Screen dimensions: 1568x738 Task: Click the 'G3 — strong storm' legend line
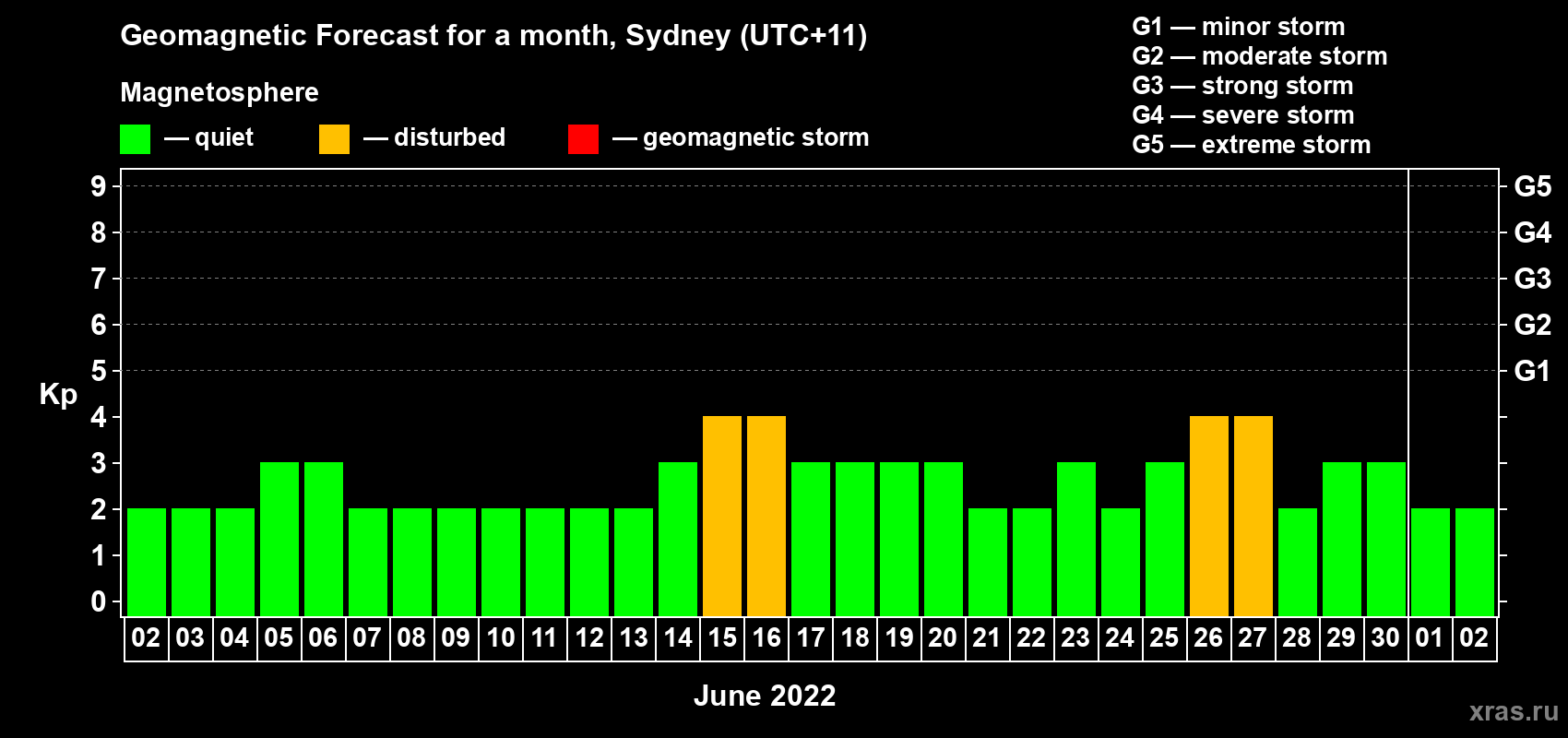pos(1242,86)
